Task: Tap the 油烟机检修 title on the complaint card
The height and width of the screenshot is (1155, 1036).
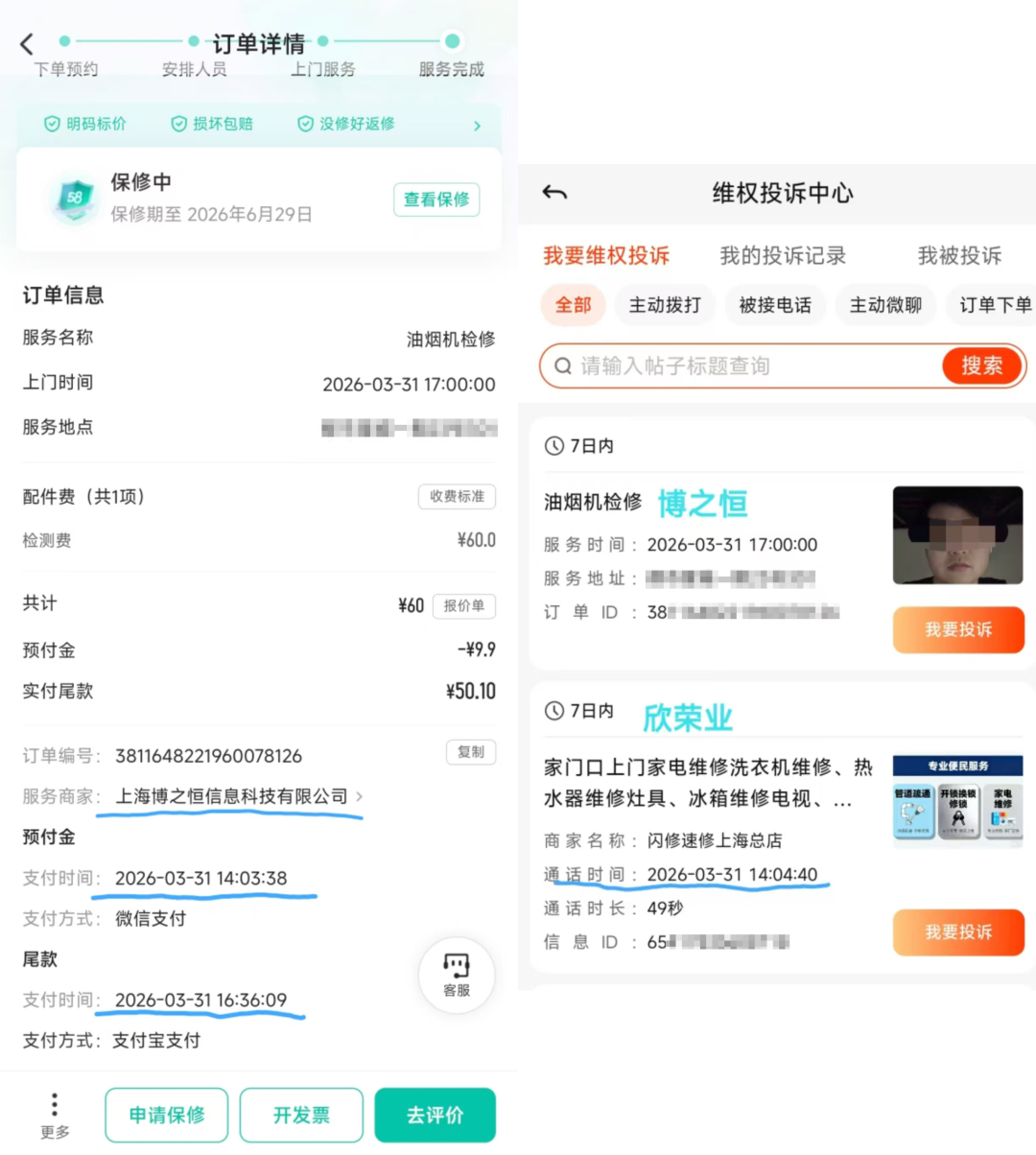Action: [593, 502]
